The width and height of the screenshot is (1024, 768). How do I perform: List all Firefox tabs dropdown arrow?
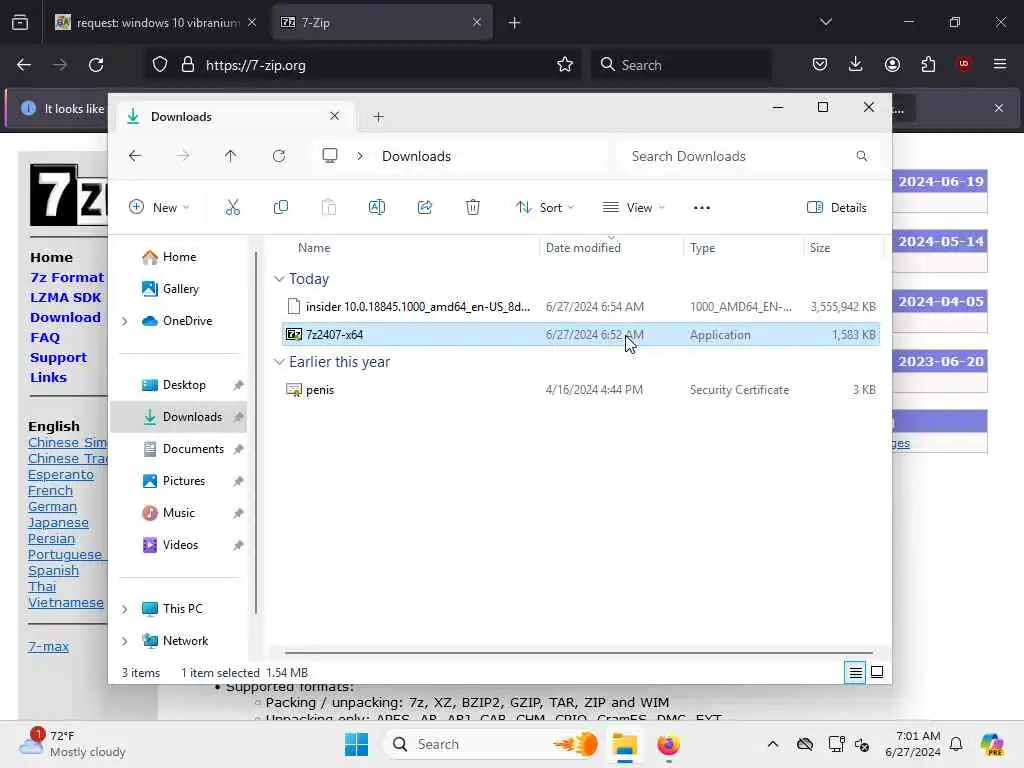click(x=825, y=22)
